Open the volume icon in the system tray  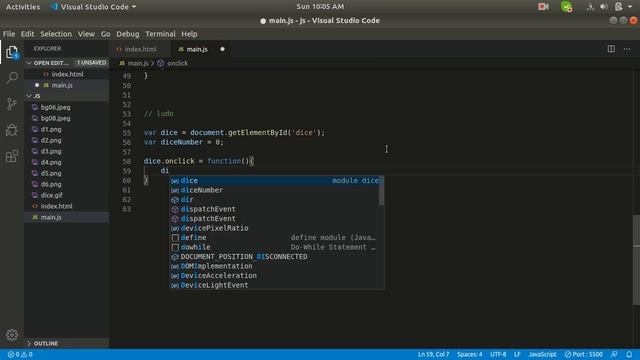point(604,7)
